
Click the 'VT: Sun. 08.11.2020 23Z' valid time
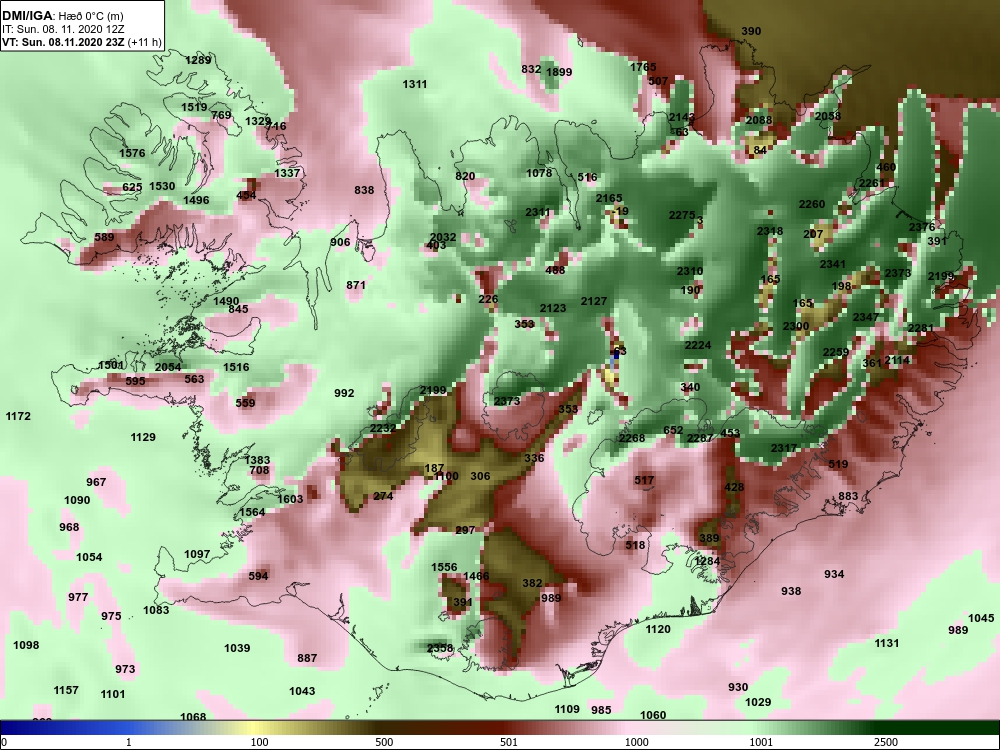click(63, 43)
